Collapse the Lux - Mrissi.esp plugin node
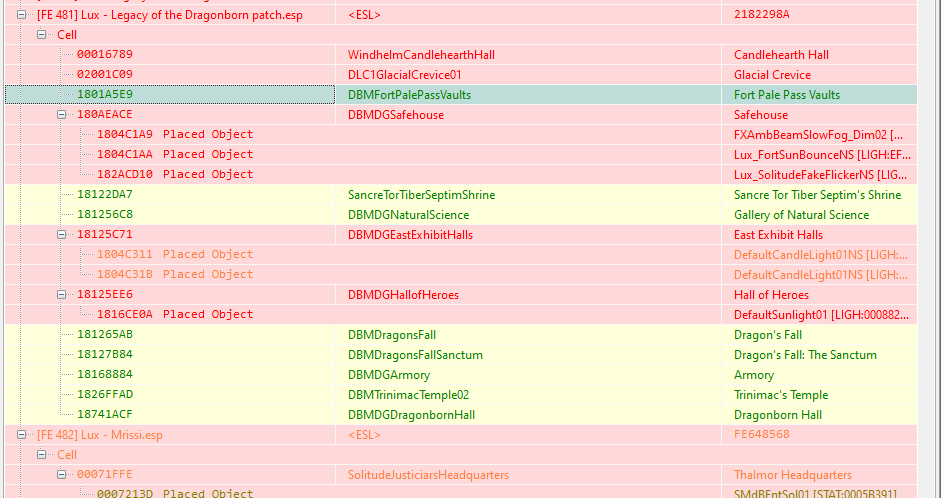Image resolution: width=941 pixels, height=498 pixels. pos(22,434)
